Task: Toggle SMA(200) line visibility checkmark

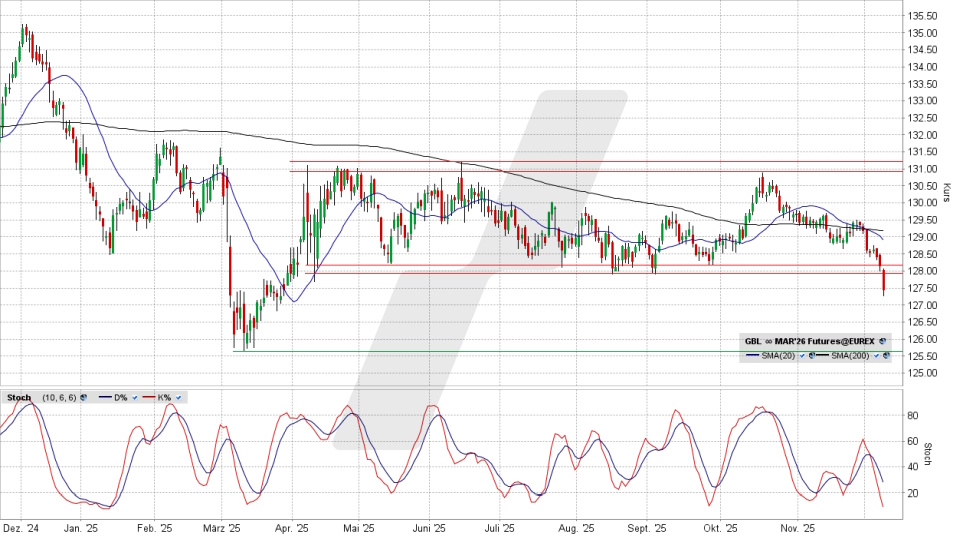Action: pyautogui.click(x=876, y=356)
